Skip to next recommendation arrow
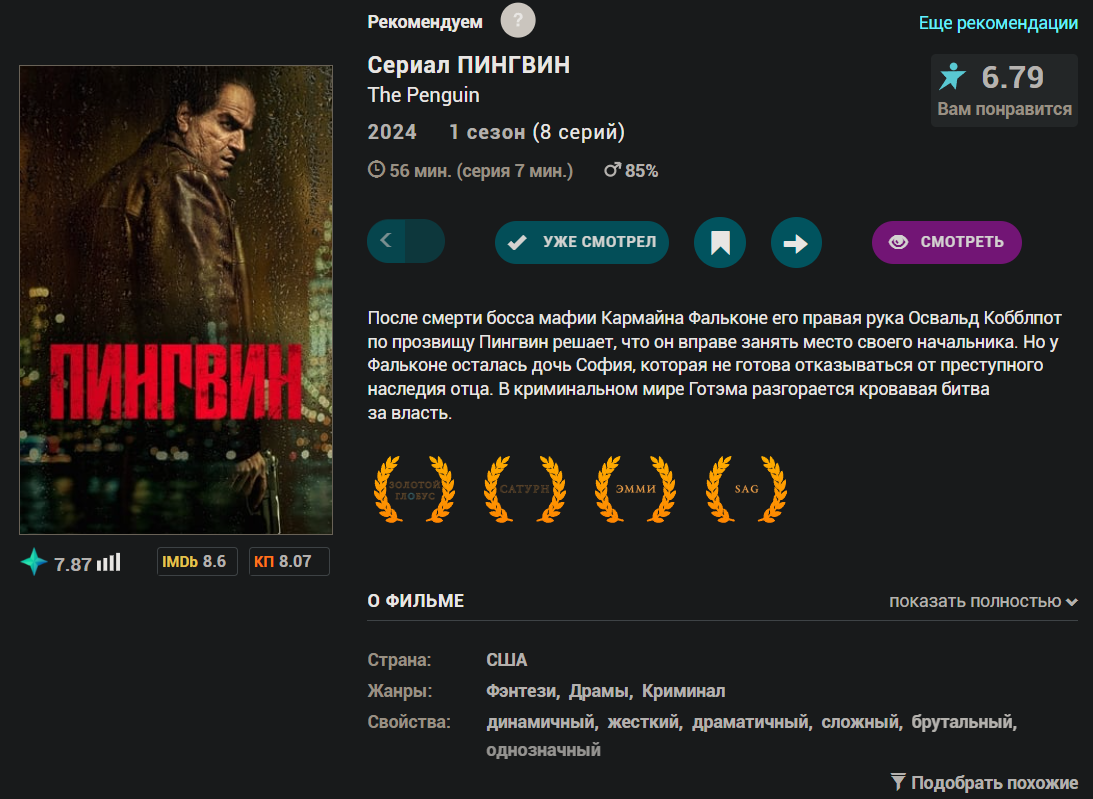Viewport: 1093px width, 799px height. point(796,242)
